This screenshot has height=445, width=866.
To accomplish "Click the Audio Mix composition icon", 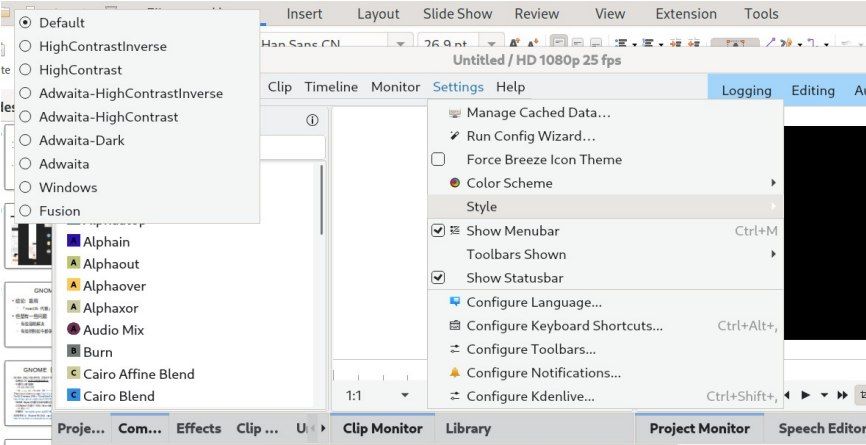I will click(74, 330).
